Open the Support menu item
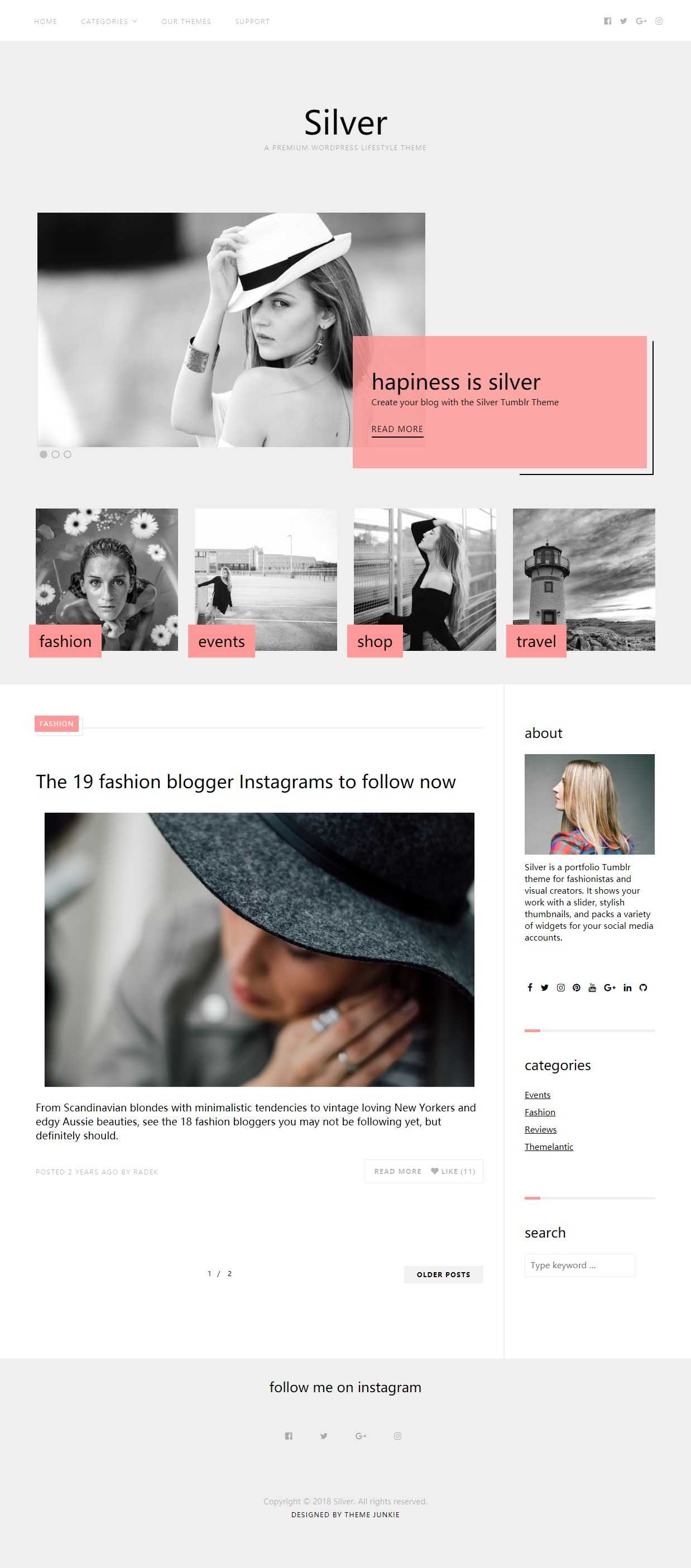Image resolution: width=691 pixels, height=1568 pixels. pos(252,21)
